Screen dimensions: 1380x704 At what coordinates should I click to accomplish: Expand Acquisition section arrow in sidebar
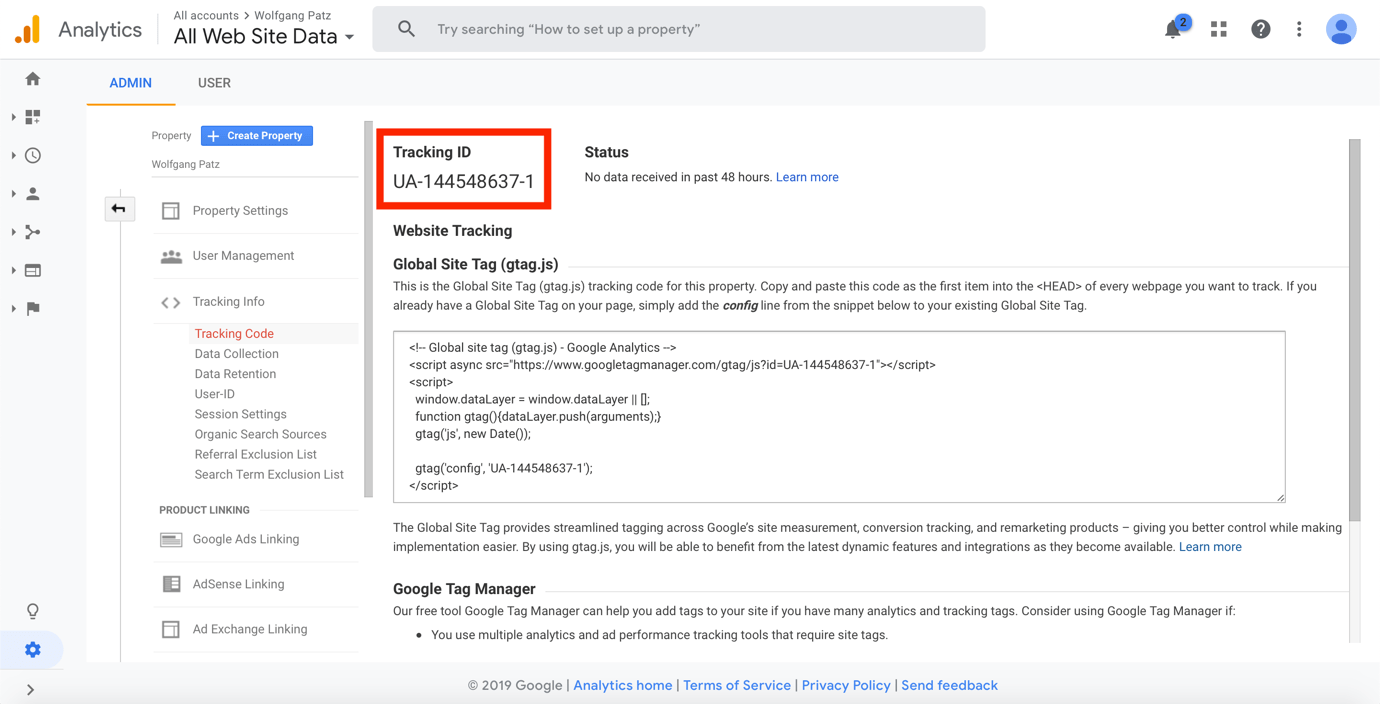click(14, 232)
